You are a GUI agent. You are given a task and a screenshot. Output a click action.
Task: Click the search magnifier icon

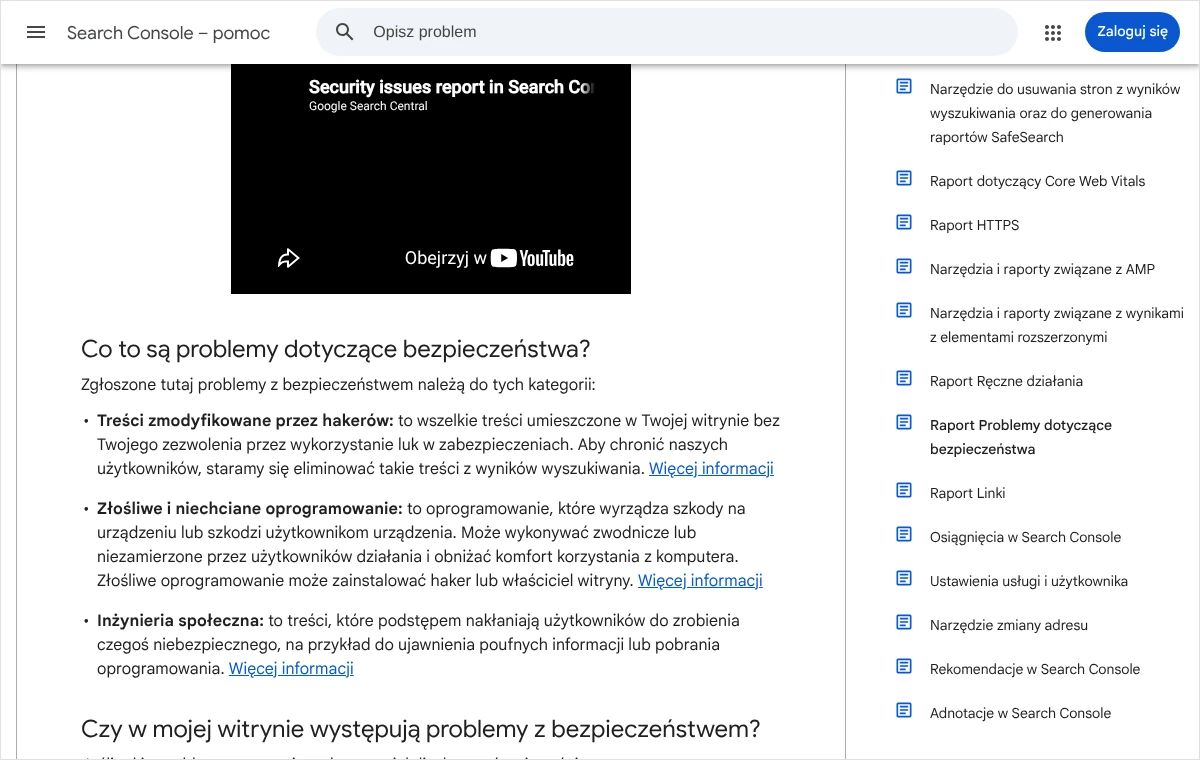tap(345, 32)
